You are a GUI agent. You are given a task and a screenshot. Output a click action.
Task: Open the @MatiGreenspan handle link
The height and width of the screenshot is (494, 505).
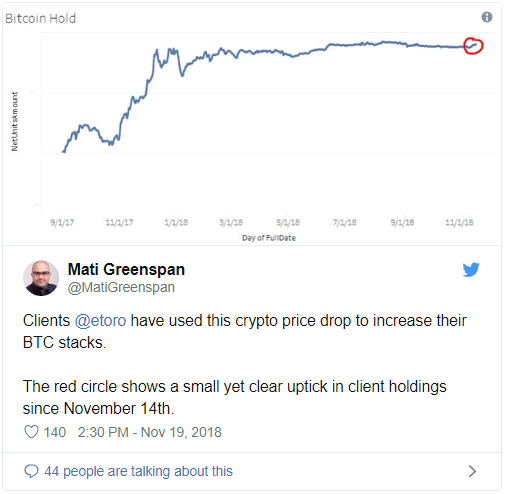point(121,287)
